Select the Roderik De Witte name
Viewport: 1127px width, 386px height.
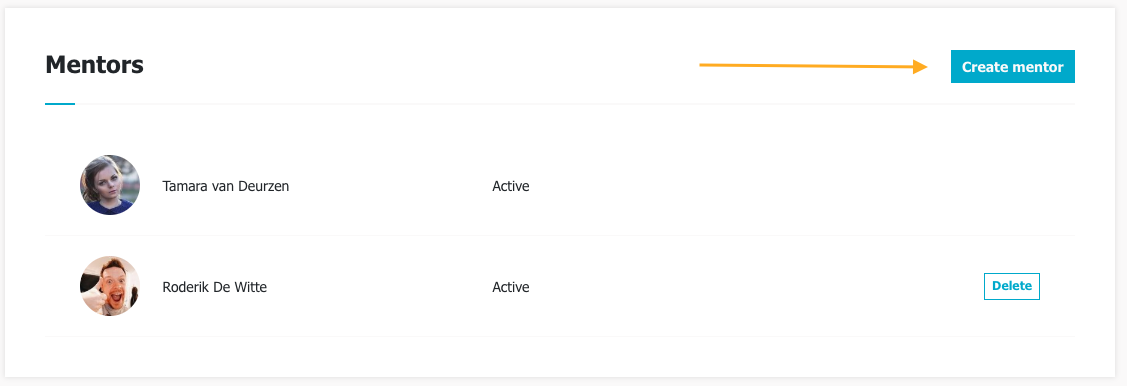(215, 287)
